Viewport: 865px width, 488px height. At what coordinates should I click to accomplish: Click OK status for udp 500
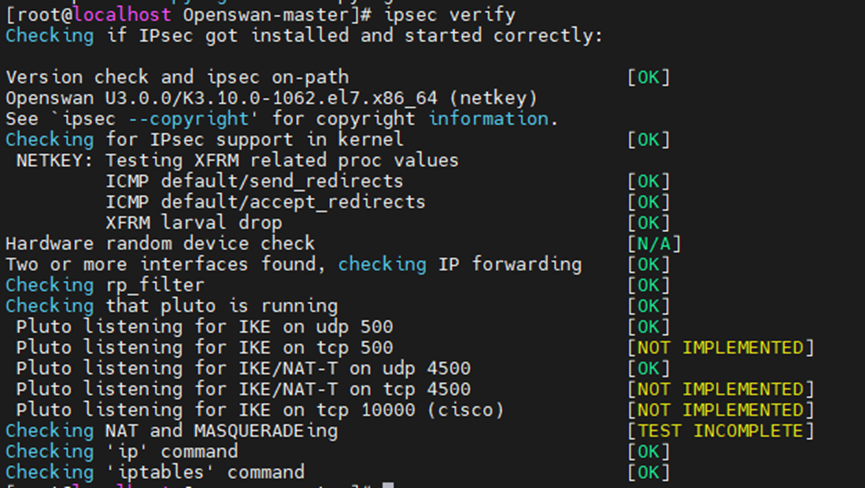[649, 327]
